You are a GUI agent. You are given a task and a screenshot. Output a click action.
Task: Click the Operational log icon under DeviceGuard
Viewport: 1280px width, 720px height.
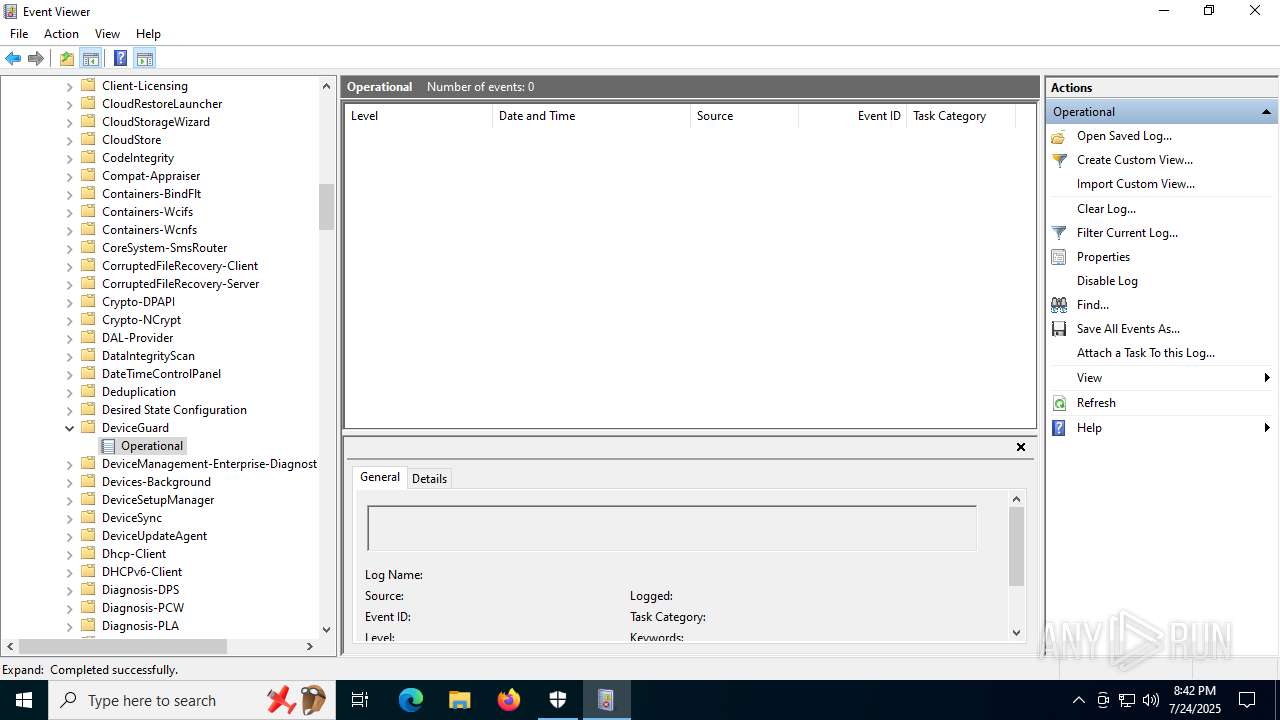[109, 446]
